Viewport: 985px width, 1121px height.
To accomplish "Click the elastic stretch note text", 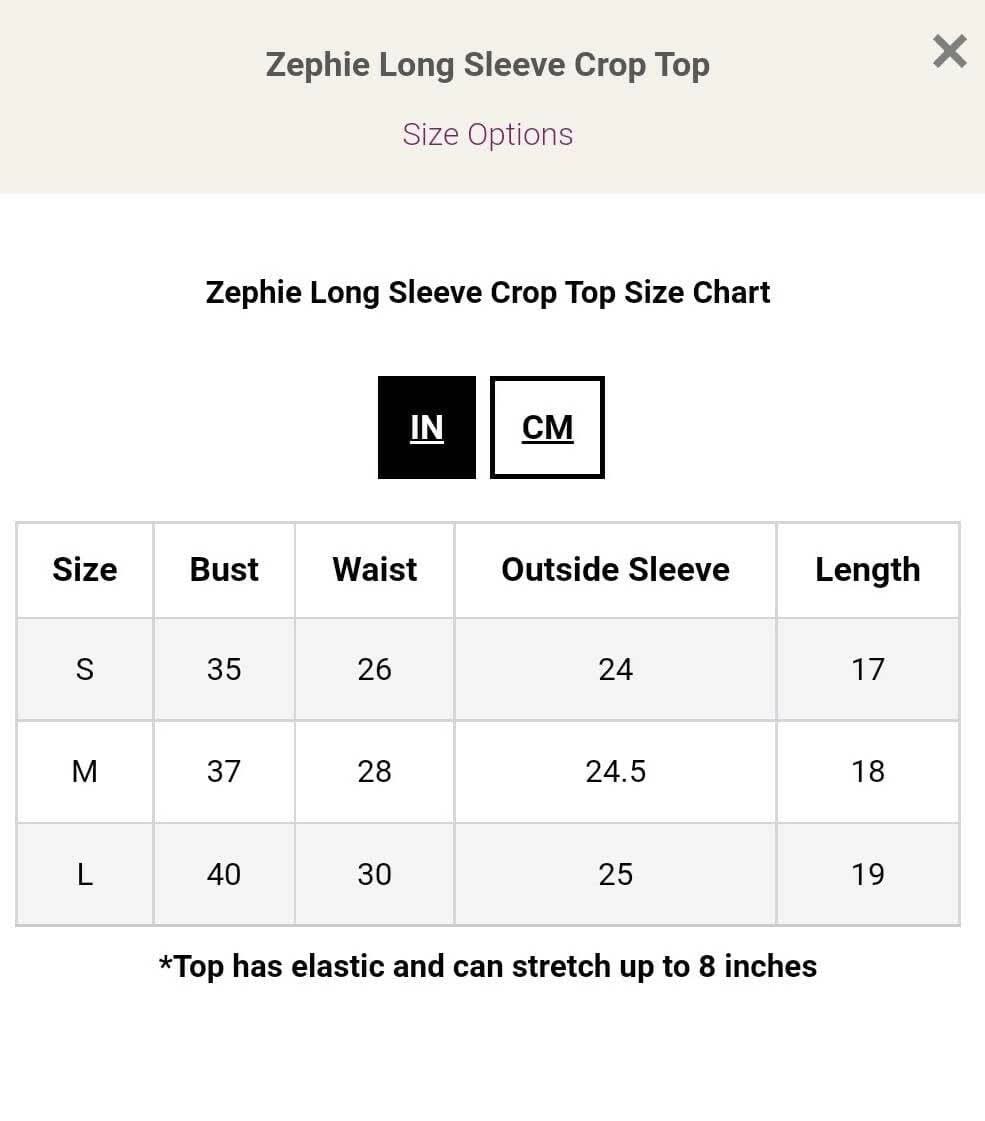I will [x=487, y=966].
